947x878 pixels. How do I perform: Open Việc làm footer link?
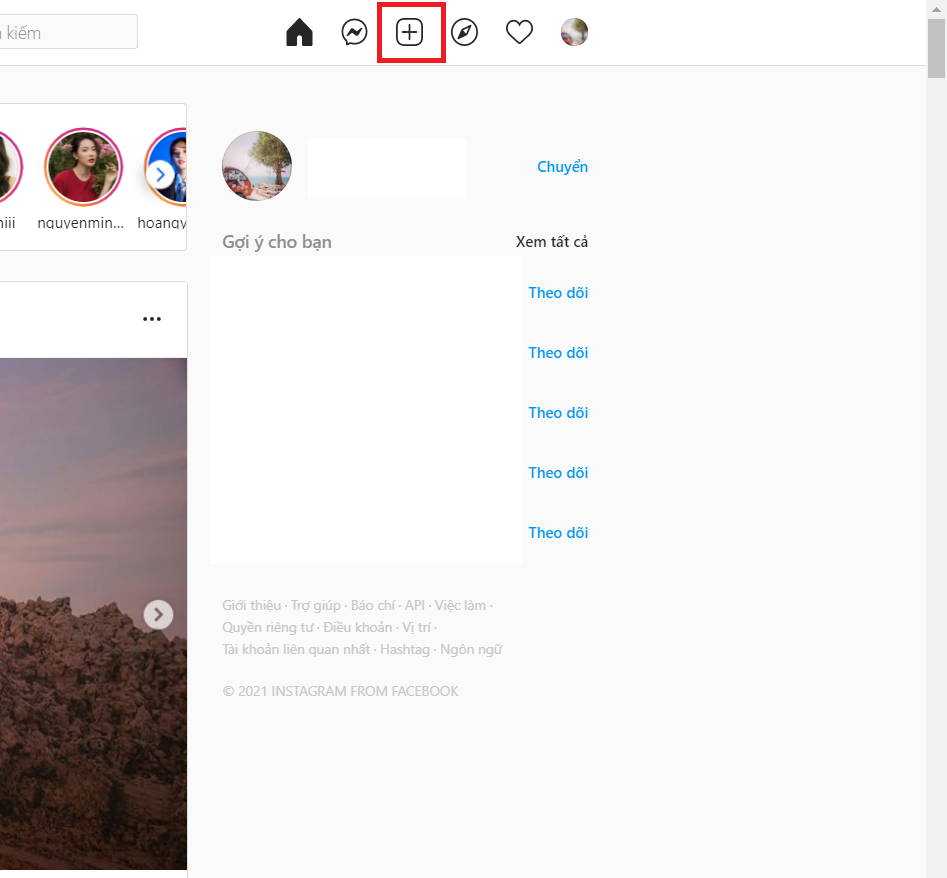pyautogui.click(x=460, y=605)
